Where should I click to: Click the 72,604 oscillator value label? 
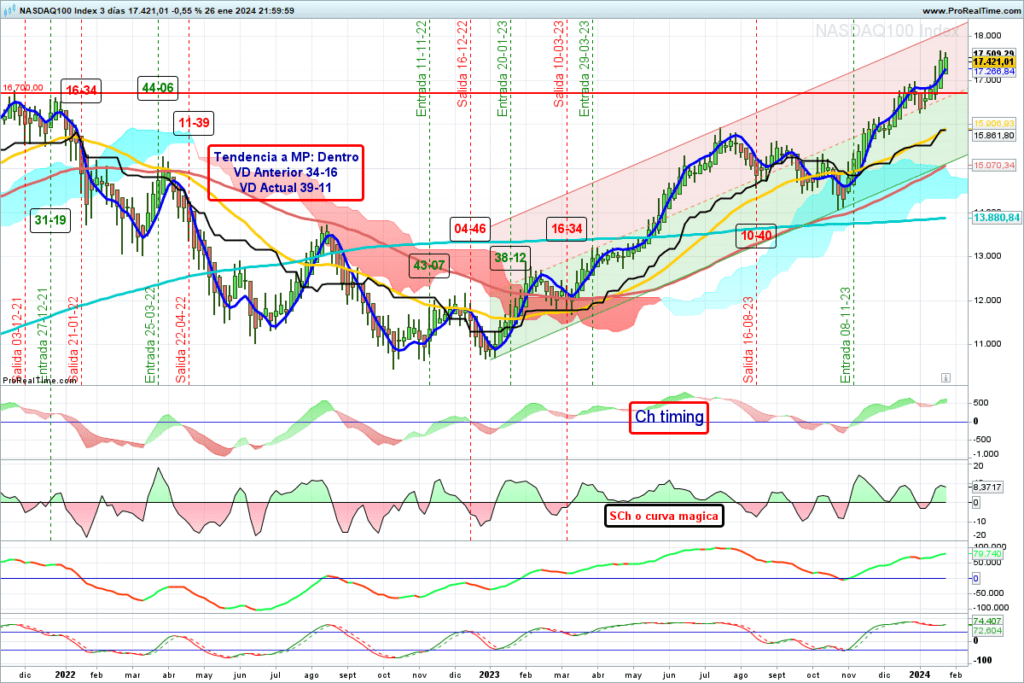987,631
